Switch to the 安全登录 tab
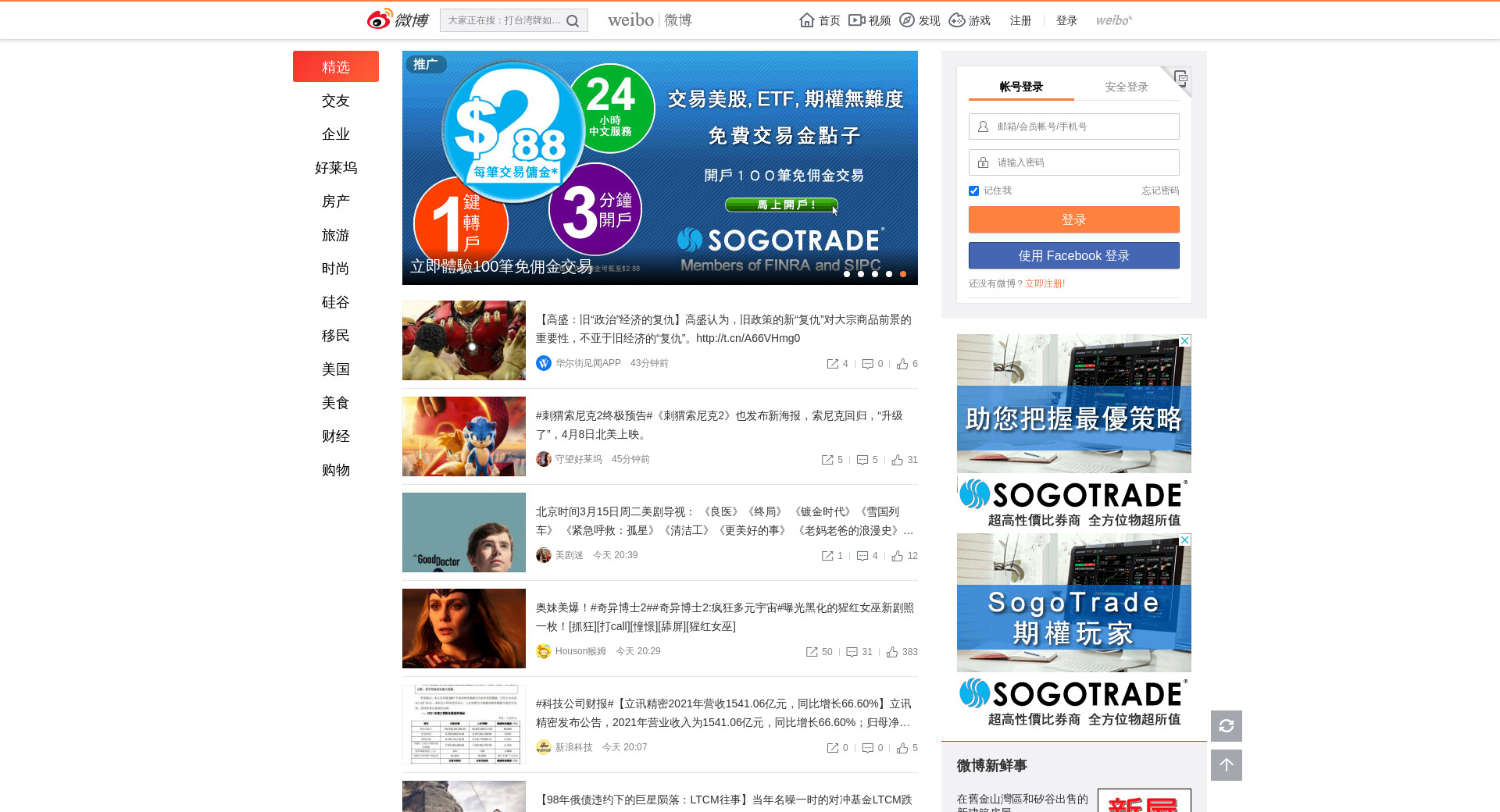Screen dimensions: 1500x812 (x=1126, y=87)
